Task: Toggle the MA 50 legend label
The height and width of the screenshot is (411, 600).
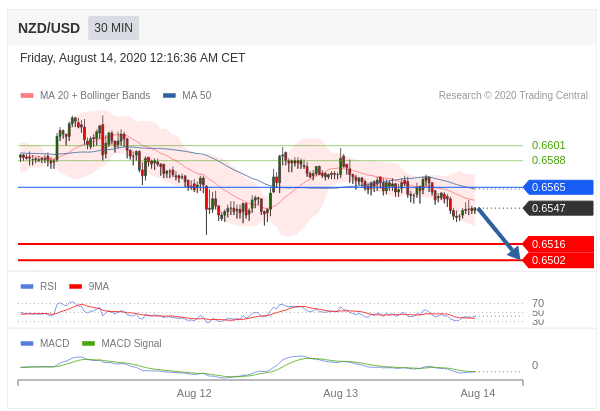Action: [x=197, y=95]
